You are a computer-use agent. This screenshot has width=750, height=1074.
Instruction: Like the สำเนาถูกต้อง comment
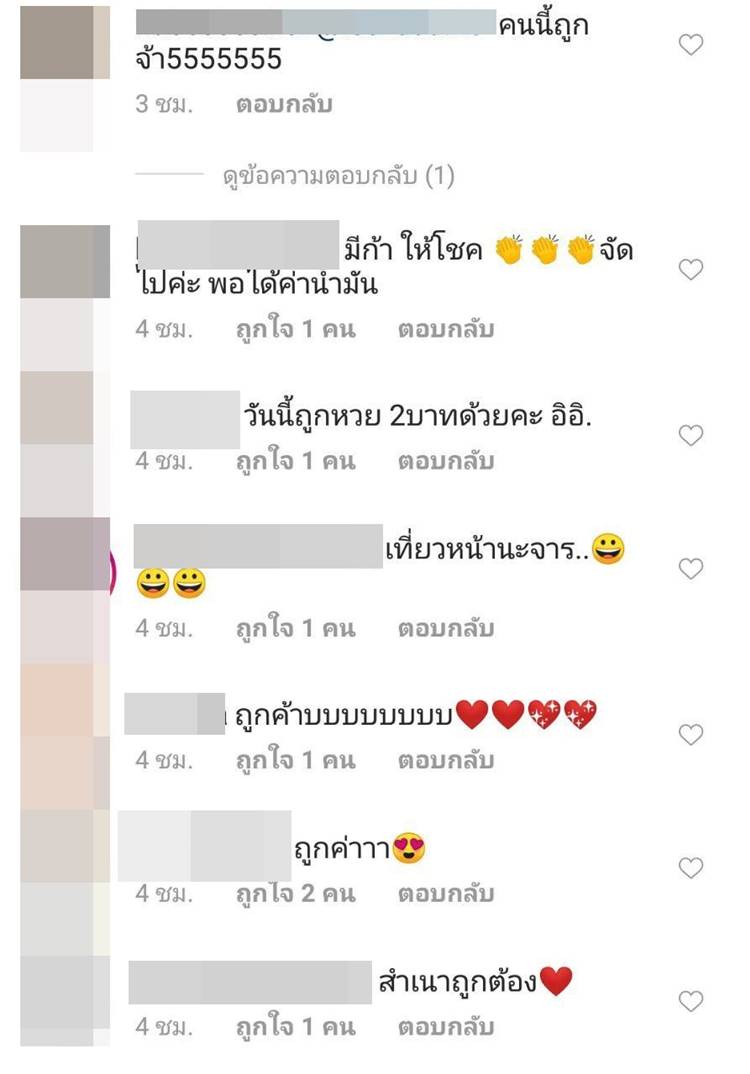coord(690,1001)
